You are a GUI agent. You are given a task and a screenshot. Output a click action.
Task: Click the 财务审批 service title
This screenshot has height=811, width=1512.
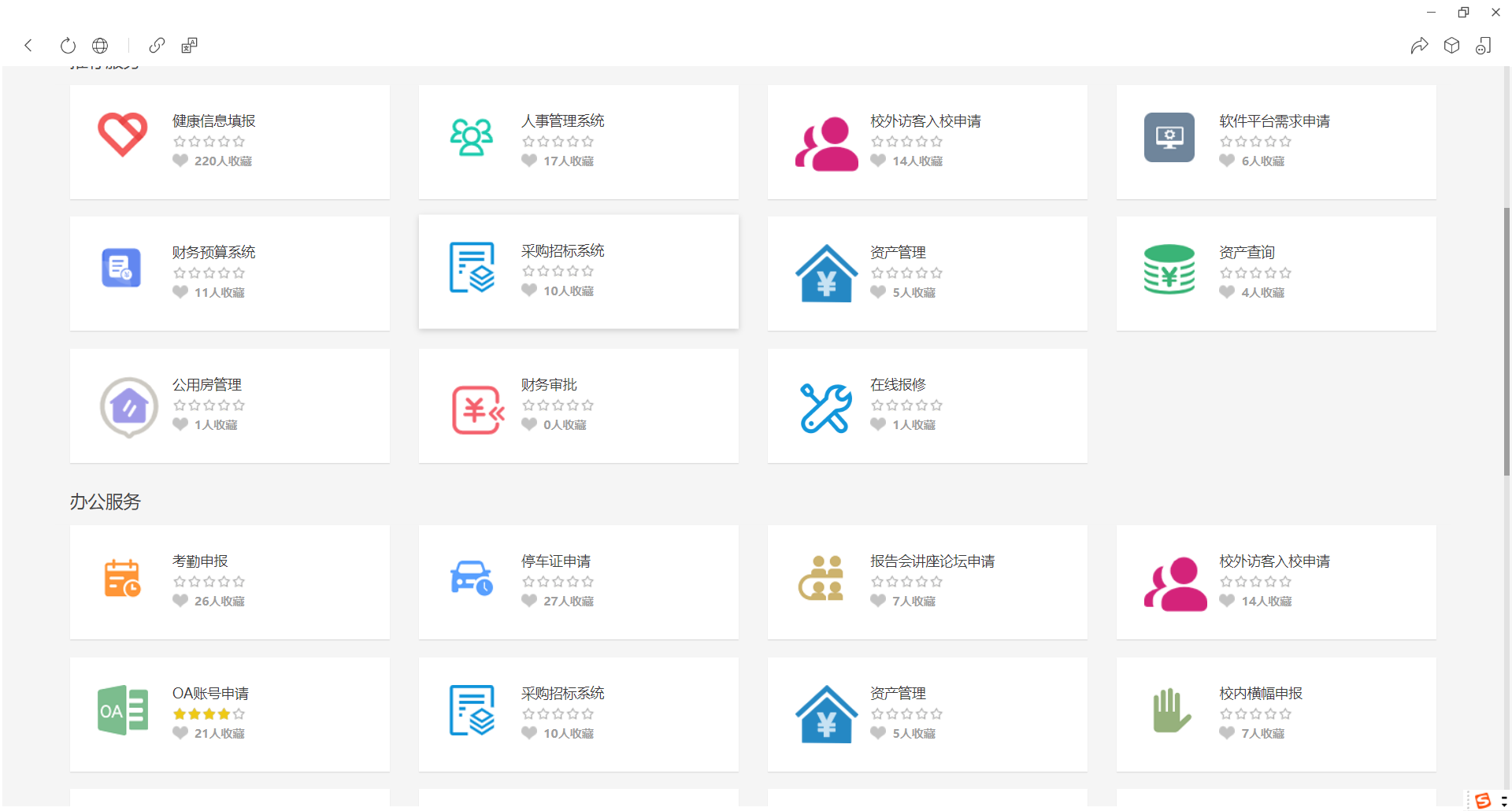549,384
